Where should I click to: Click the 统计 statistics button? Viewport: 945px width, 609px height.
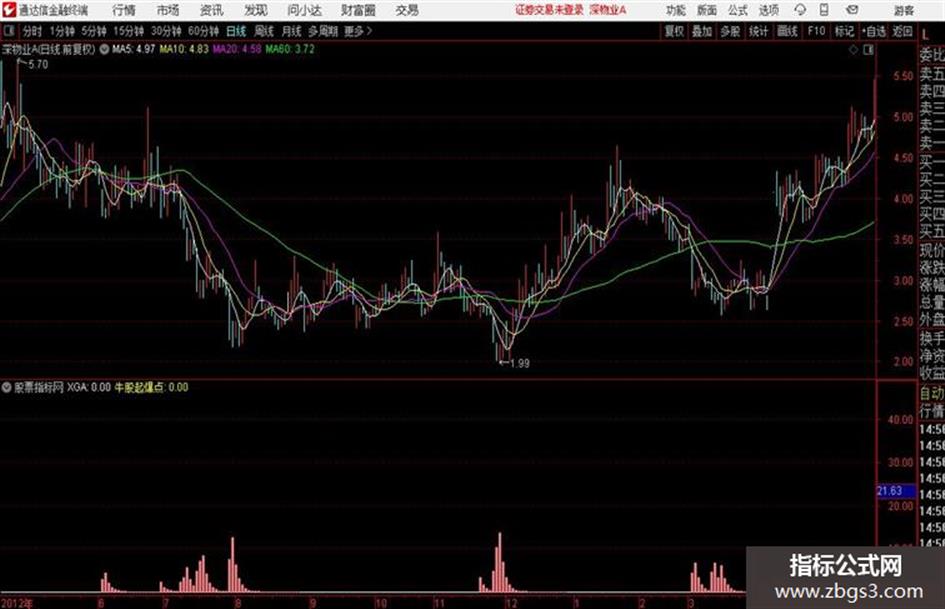click(x=758, y=31)
